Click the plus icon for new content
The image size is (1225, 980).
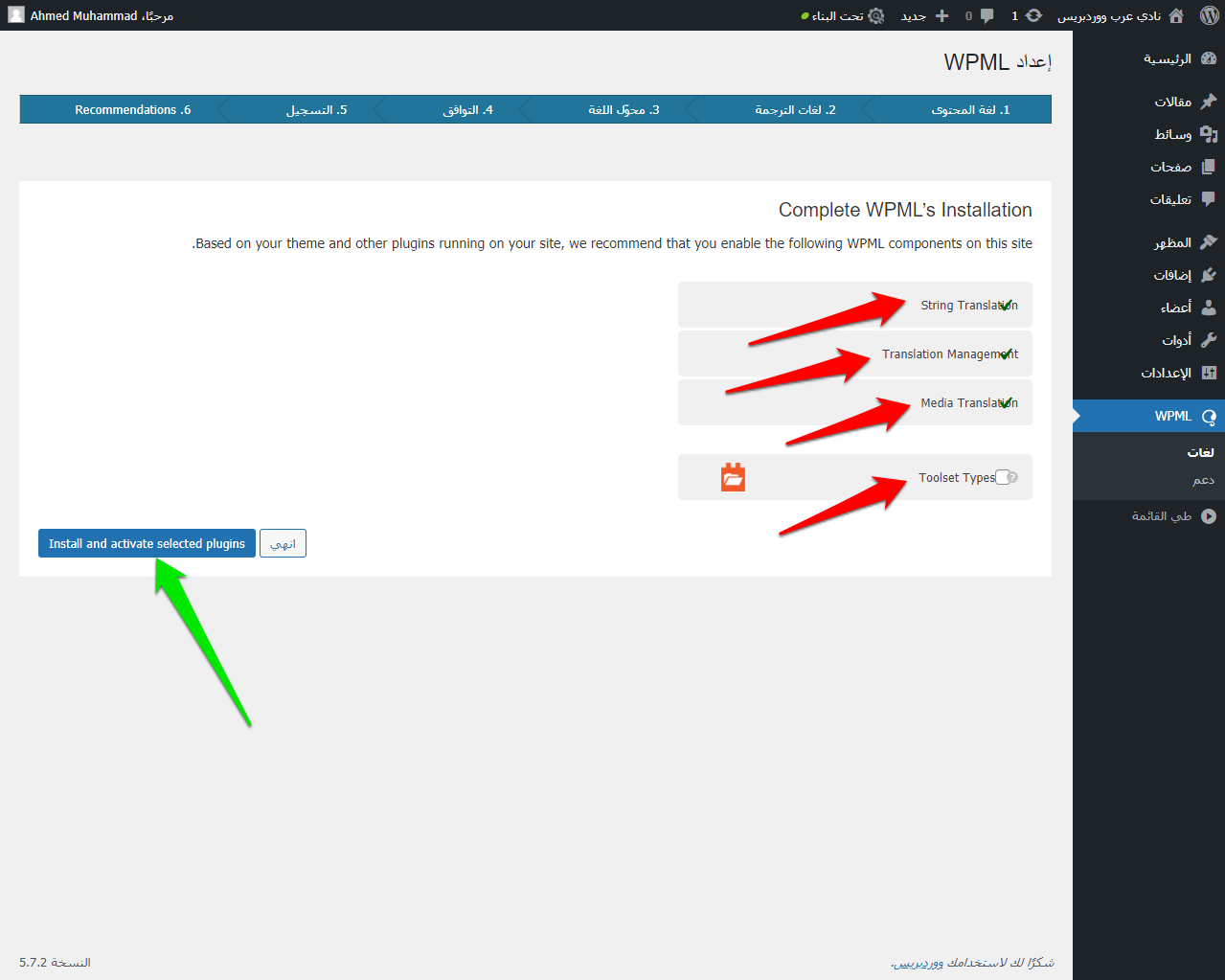tap(941, 15)
